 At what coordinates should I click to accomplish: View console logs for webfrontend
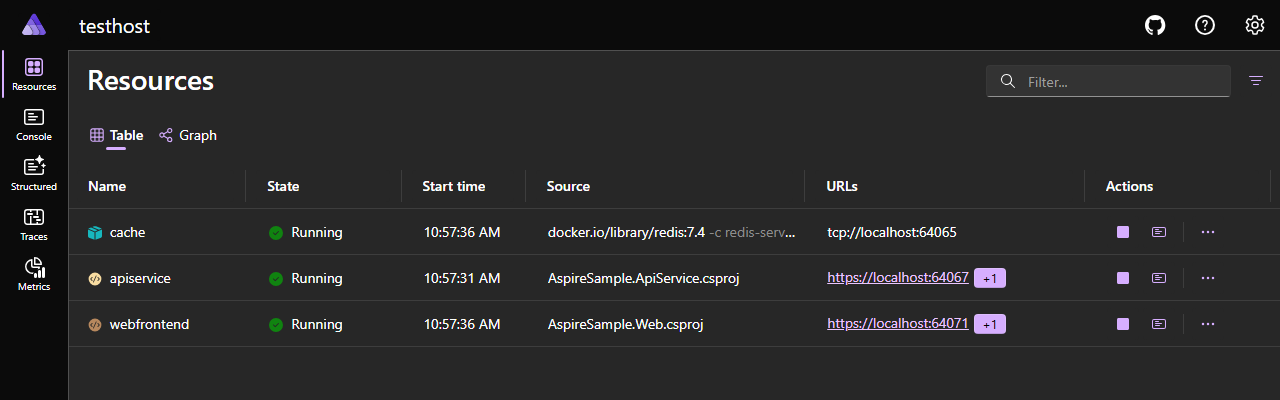(1158, 324)
